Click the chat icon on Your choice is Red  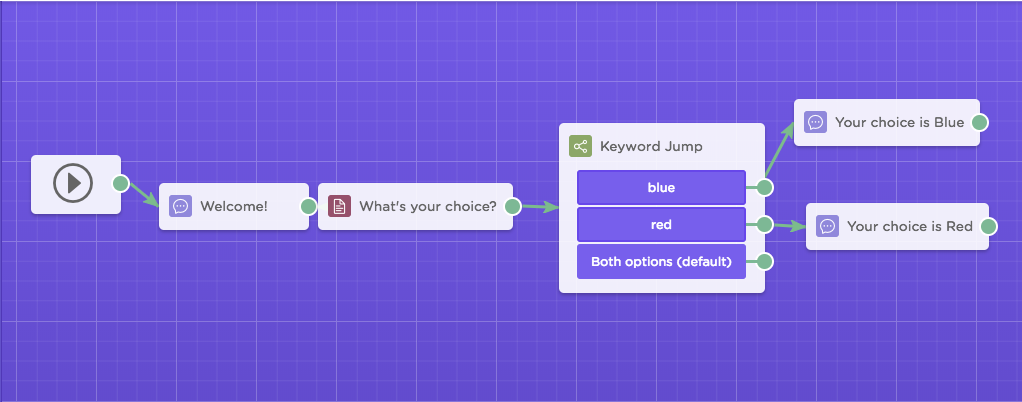tap(827, 226)
